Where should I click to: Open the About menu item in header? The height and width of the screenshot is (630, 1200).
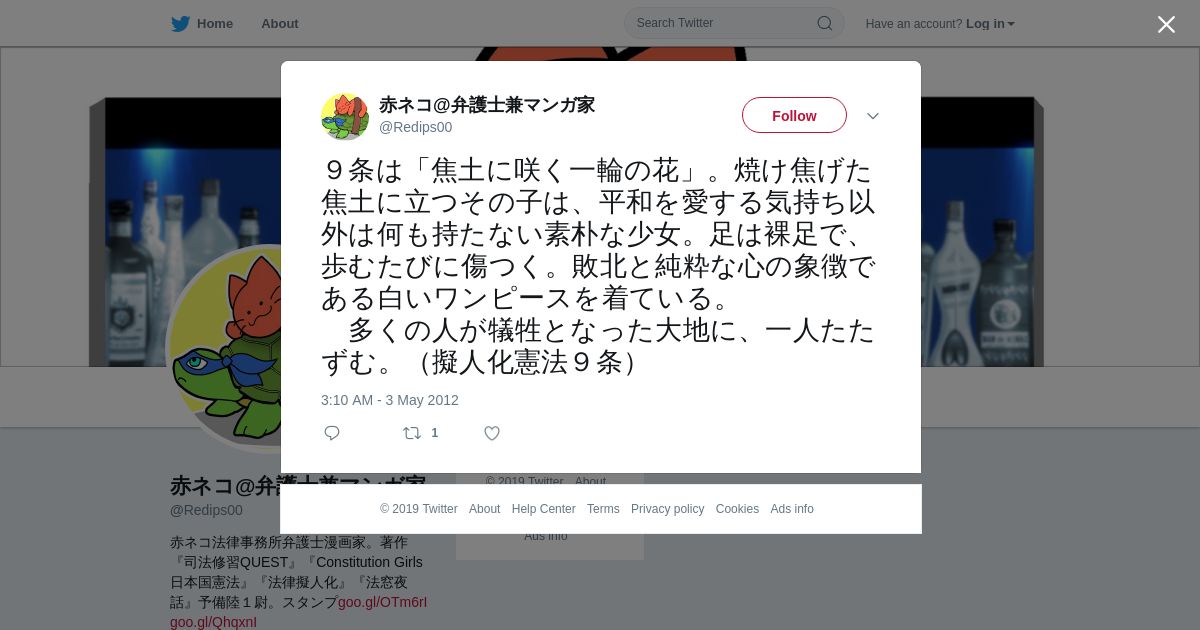click(280, 24)
